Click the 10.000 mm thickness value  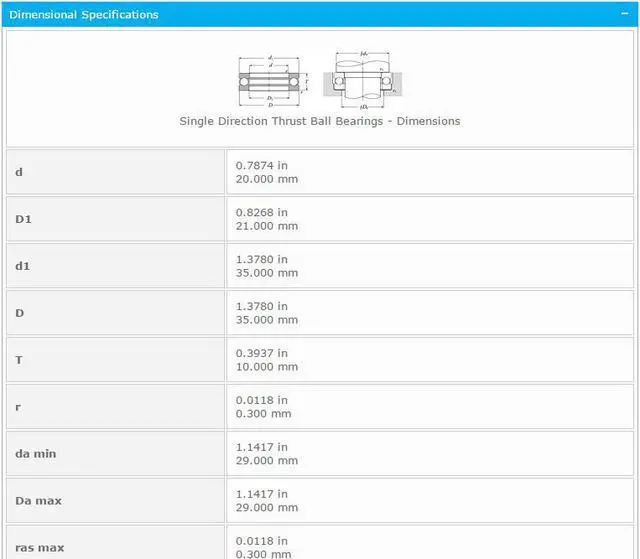(x=266, y=367)
